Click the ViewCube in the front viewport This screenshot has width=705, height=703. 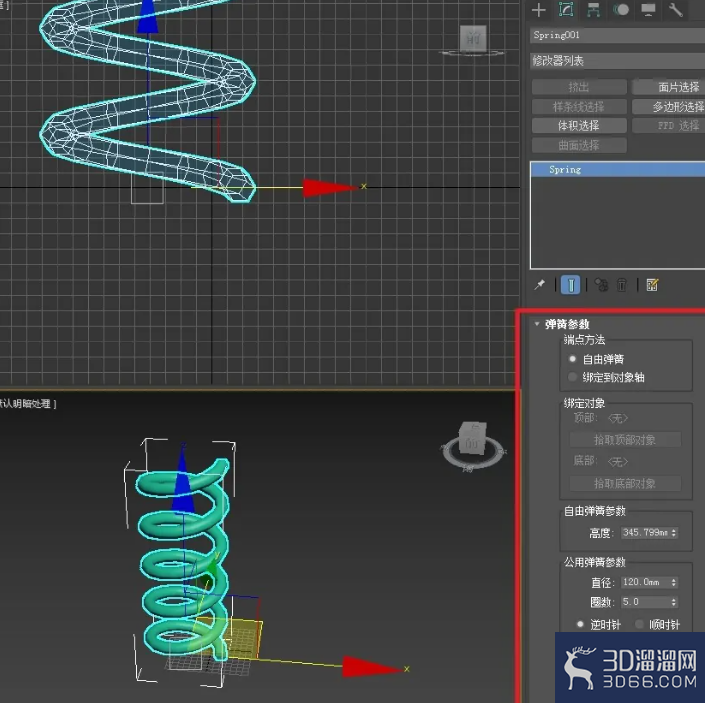point(473,39)
